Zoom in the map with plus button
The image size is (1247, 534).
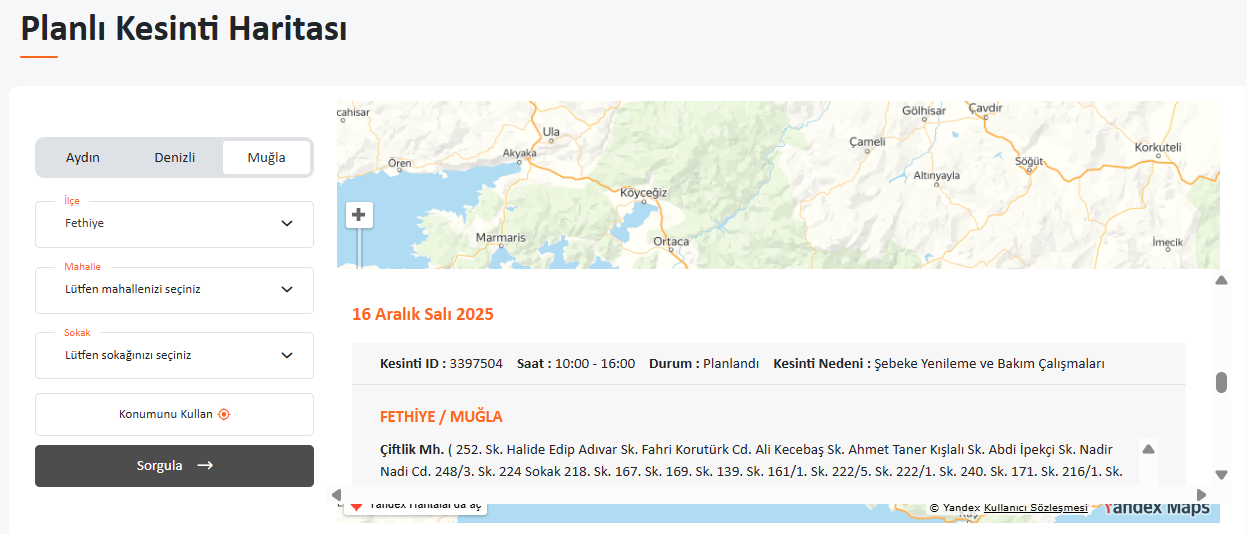coord(359,215)
